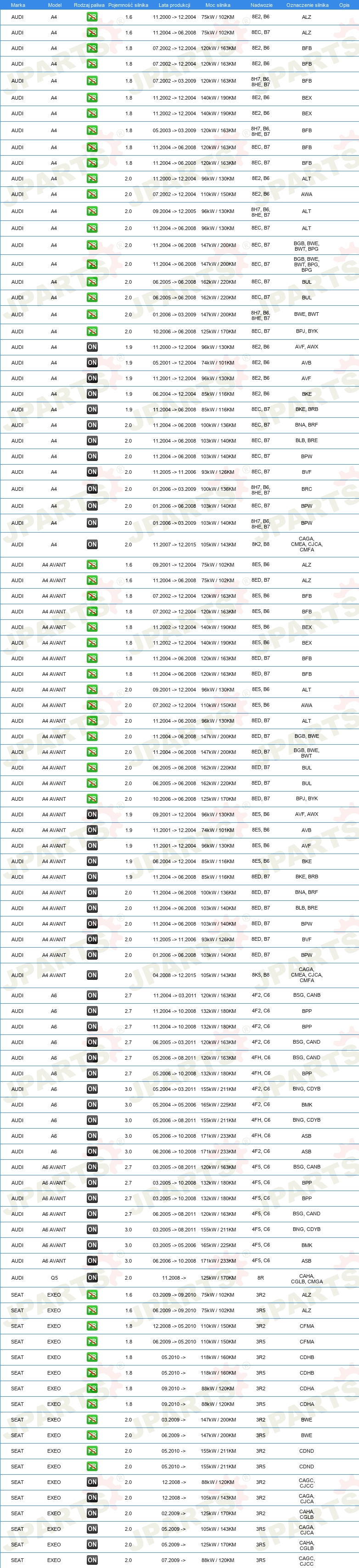The width and height of the screenshot is (359, 1568).
Task: Click the diesel icon in the A4 BRC row
Action: point(92,489)
